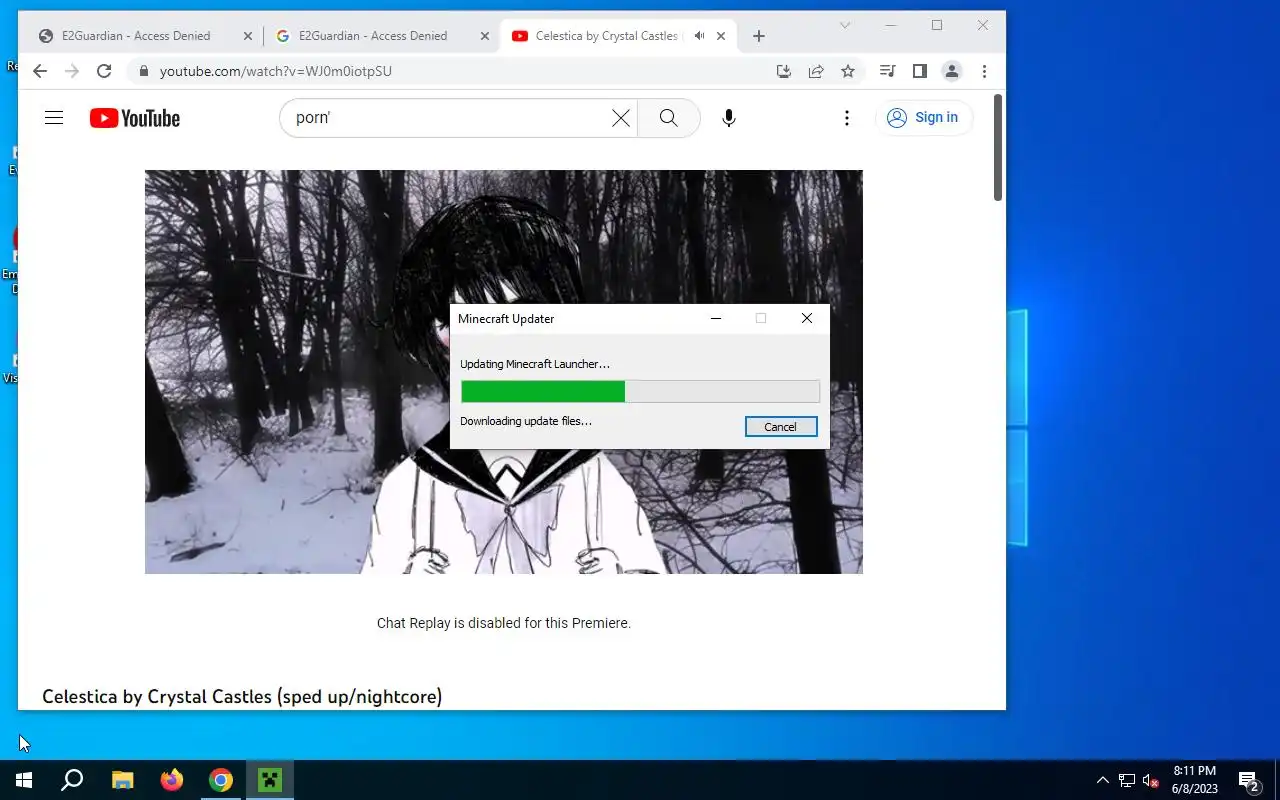Viewport: 1280px width, 800px height.
Task: Click the video title Celestica by Crystal Castles
Action: coord(242,696)
